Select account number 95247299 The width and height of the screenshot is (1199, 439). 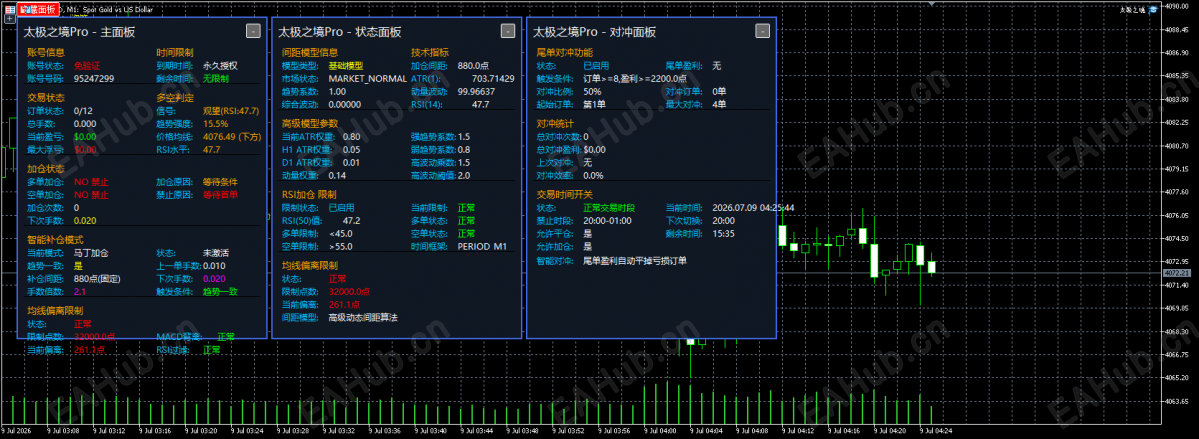[94, 78]
